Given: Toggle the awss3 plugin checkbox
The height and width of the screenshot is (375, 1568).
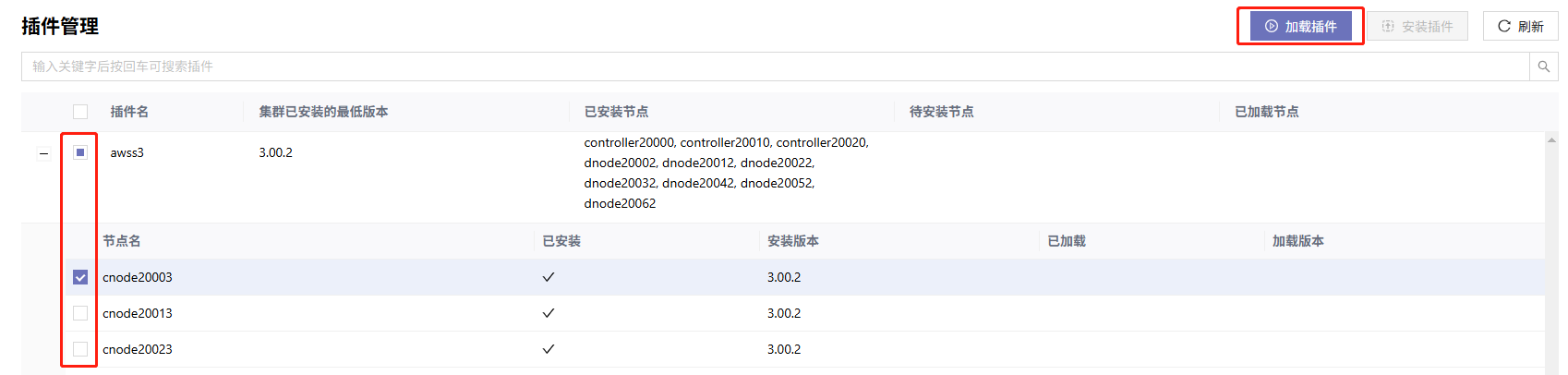Looking at the screenshot, I should [x=80, y=152].
